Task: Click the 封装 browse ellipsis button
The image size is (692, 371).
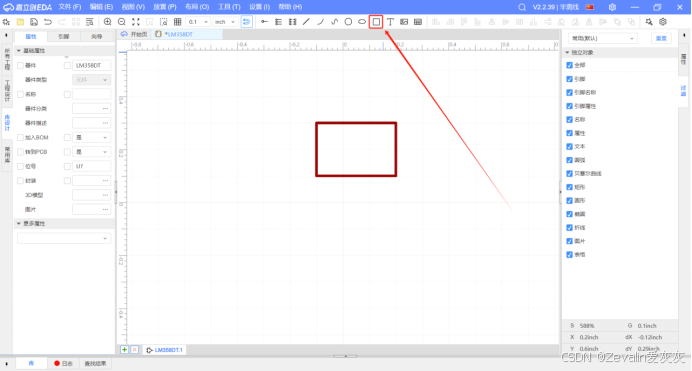Action: click(105, 180)
